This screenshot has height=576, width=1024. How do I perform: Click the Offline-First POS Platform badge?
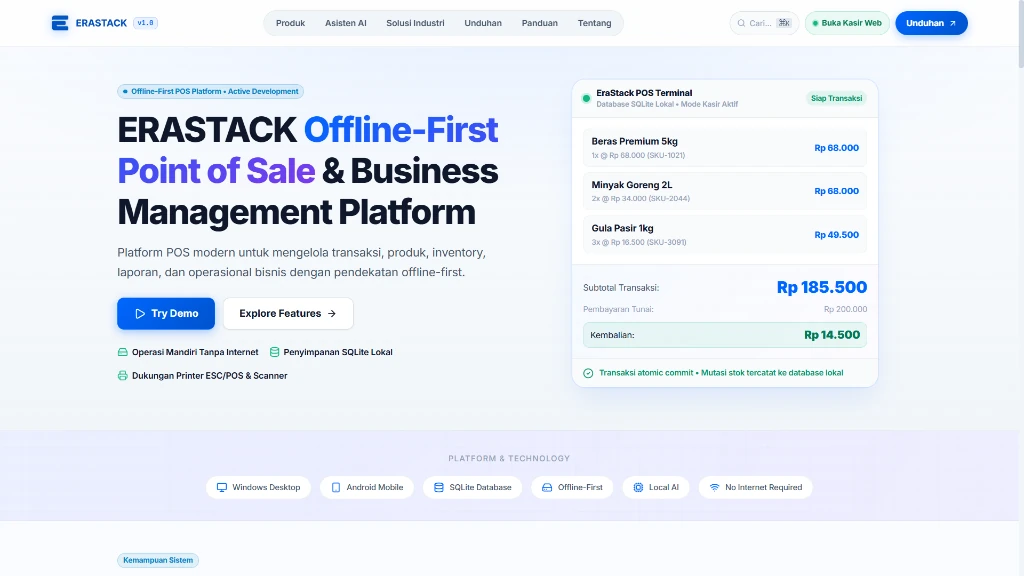point(210,91)
